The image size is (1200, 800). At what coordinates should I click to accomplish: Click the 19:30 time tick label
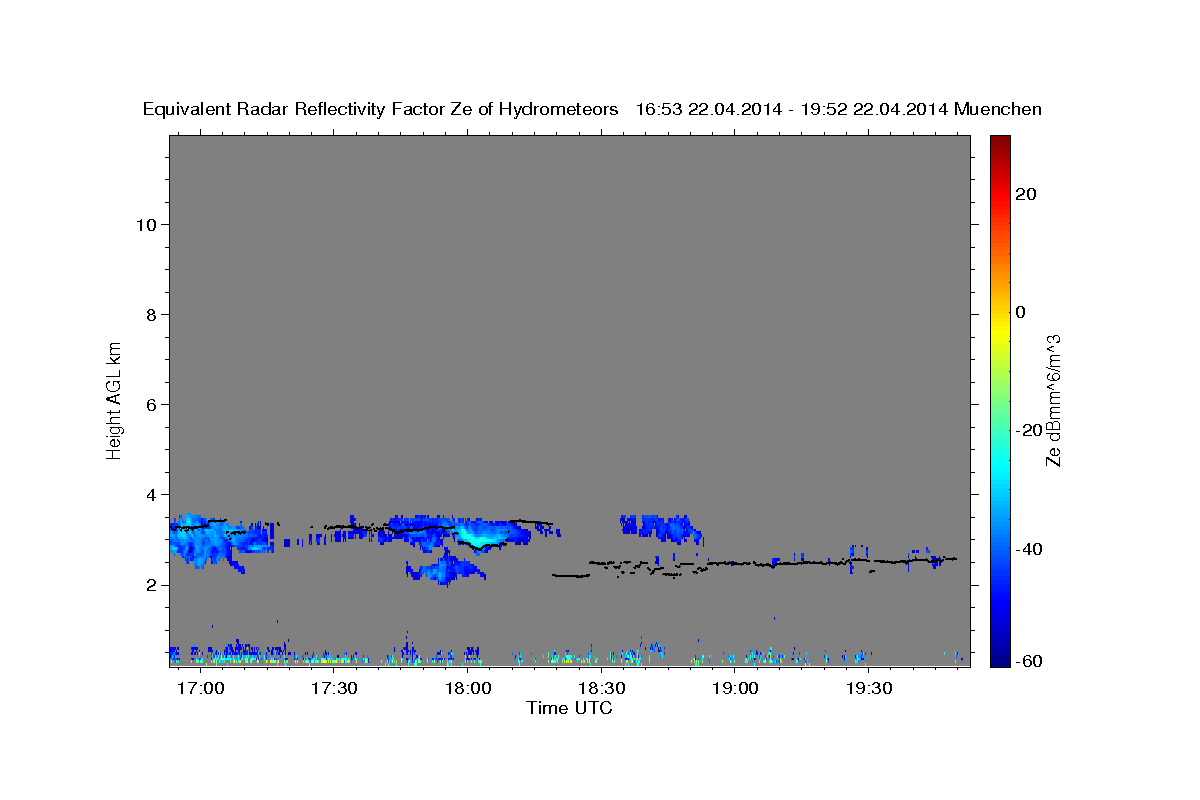click(868, 689)
